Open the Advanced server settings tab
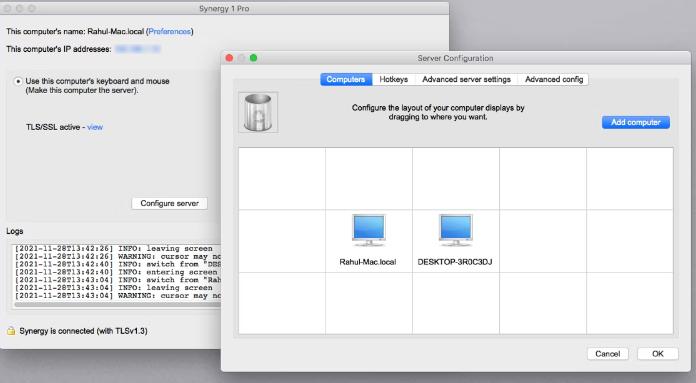696x383 pixels. coord(466,79)
